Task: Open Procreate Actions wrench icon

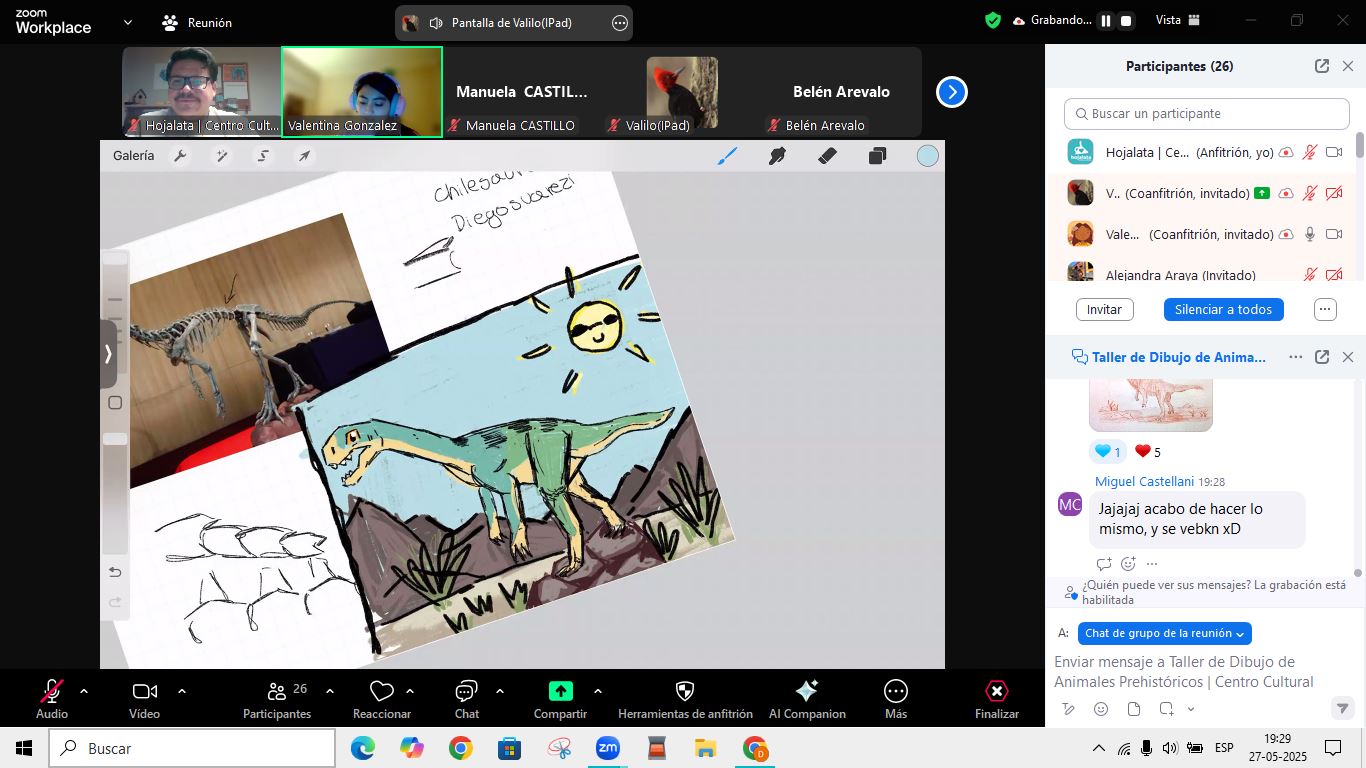Action: tap(180, 156)
